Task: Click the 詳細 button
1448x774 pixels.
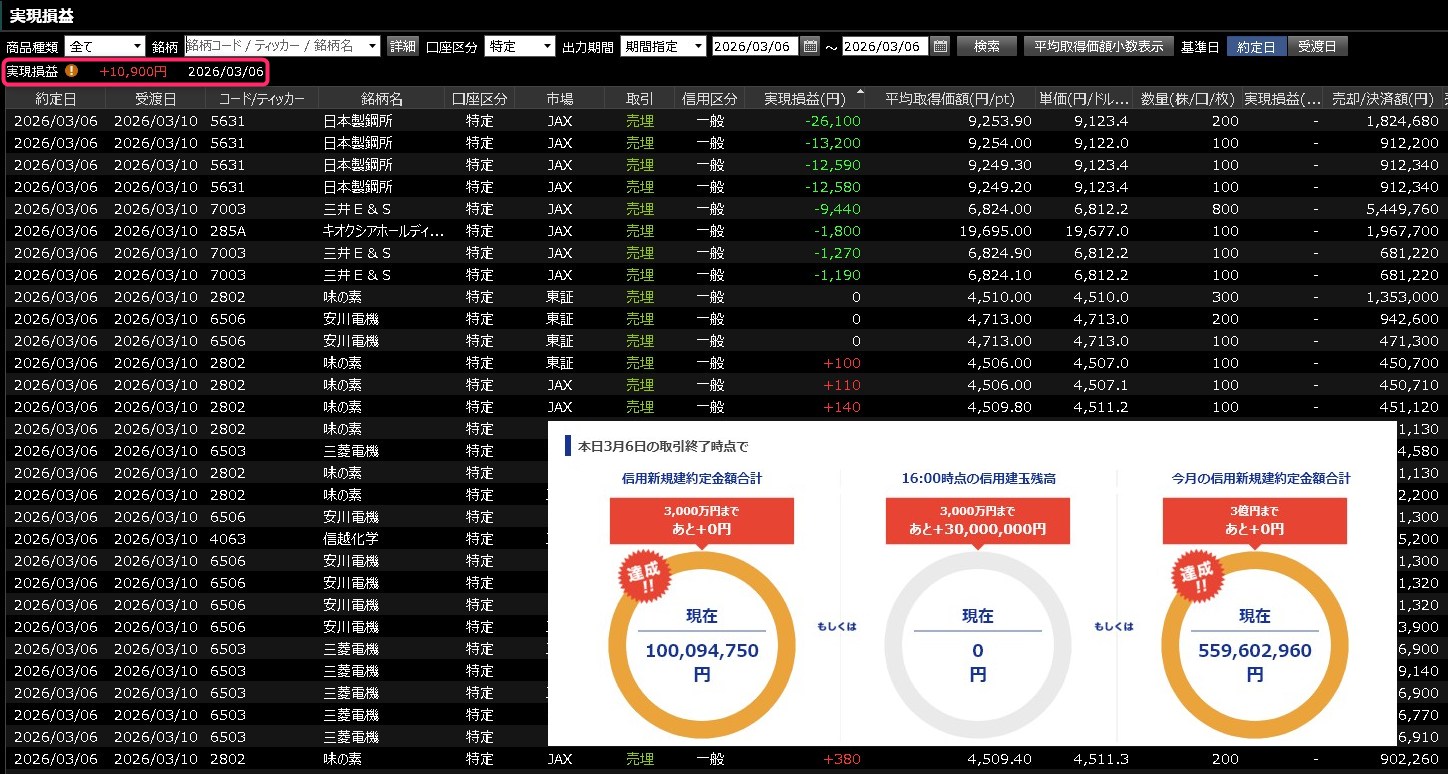Action: [403, 46]
